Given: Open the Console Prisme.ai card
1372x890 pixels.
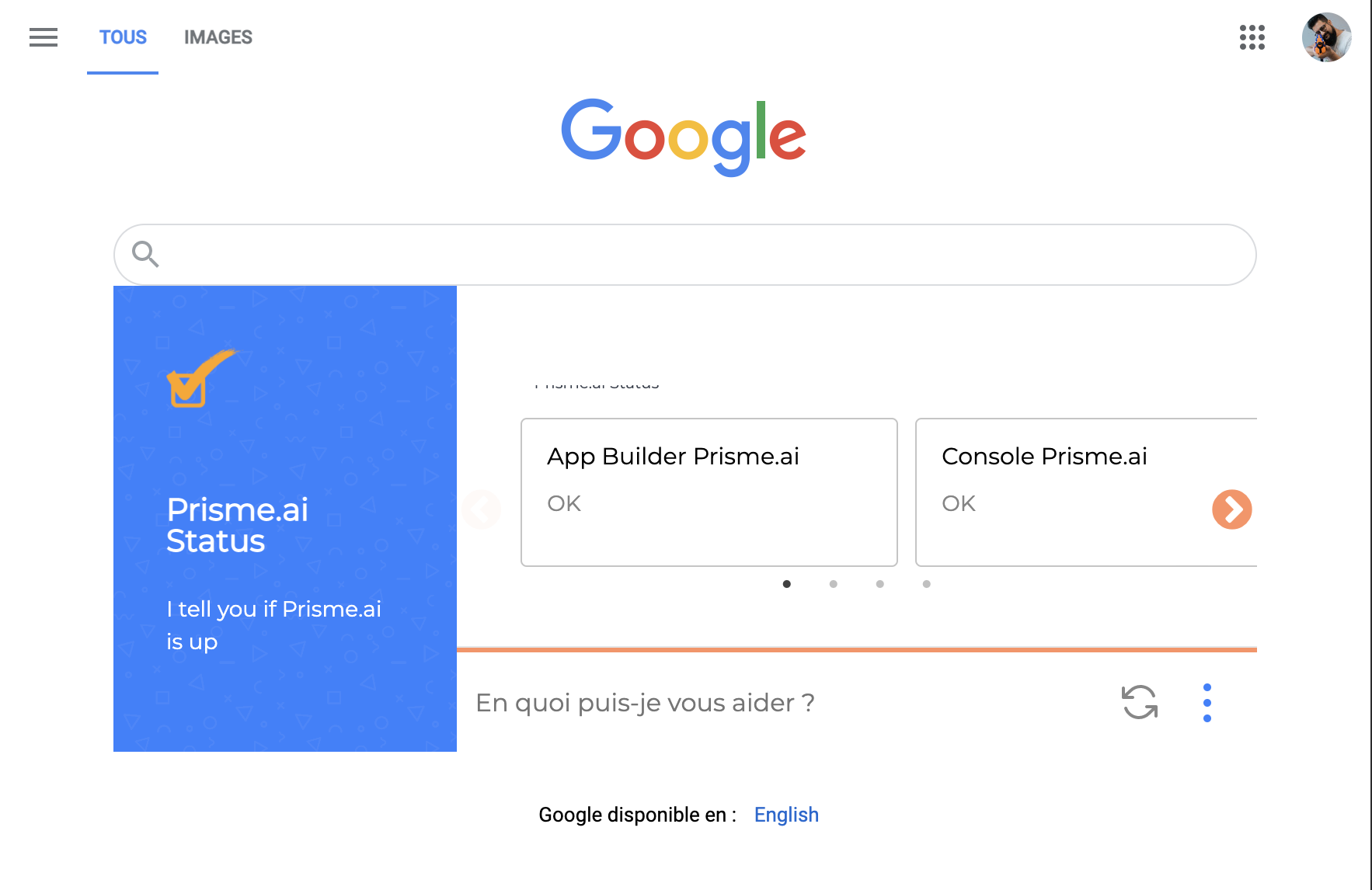Looking at the screenshot, I should coord(1086,492).
